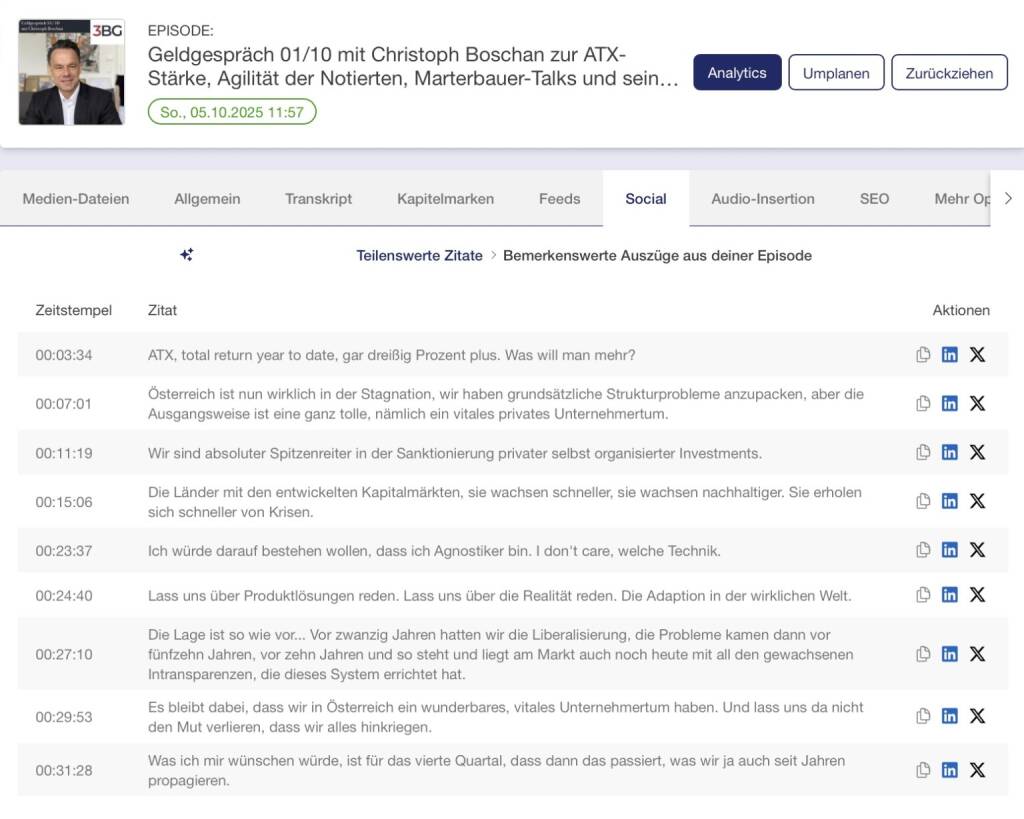Open the Teilenswerte Zitate breadcrumb link
1024x819 pixels.
419,255
